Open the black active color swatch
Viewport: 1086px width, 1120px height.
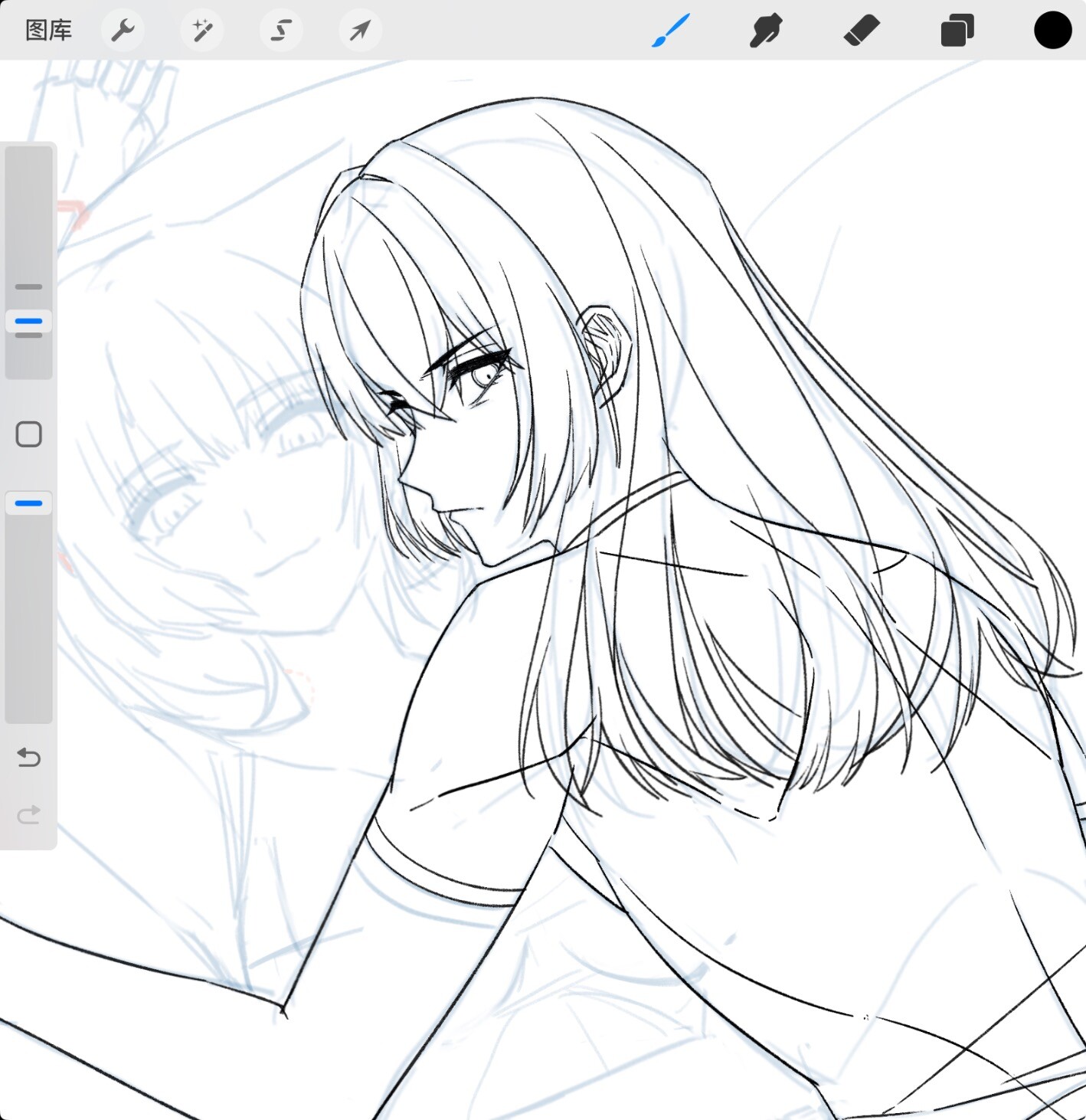pyautogui.click(x=1053, y=31)
